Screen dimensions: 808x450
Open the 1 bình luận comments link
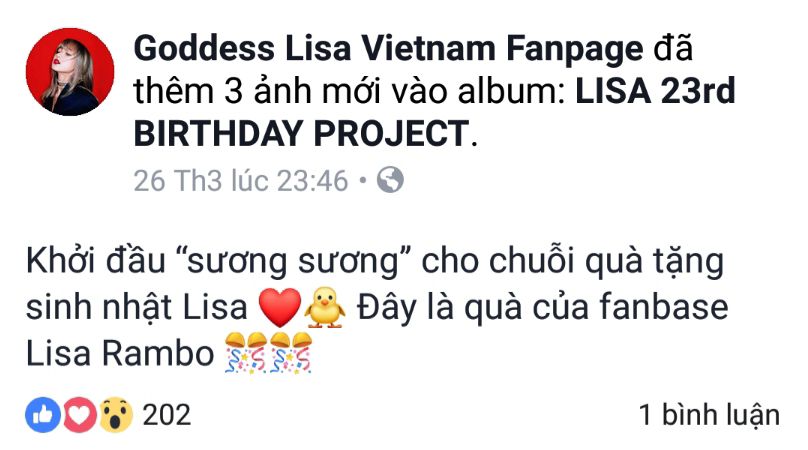coord(709,415)
